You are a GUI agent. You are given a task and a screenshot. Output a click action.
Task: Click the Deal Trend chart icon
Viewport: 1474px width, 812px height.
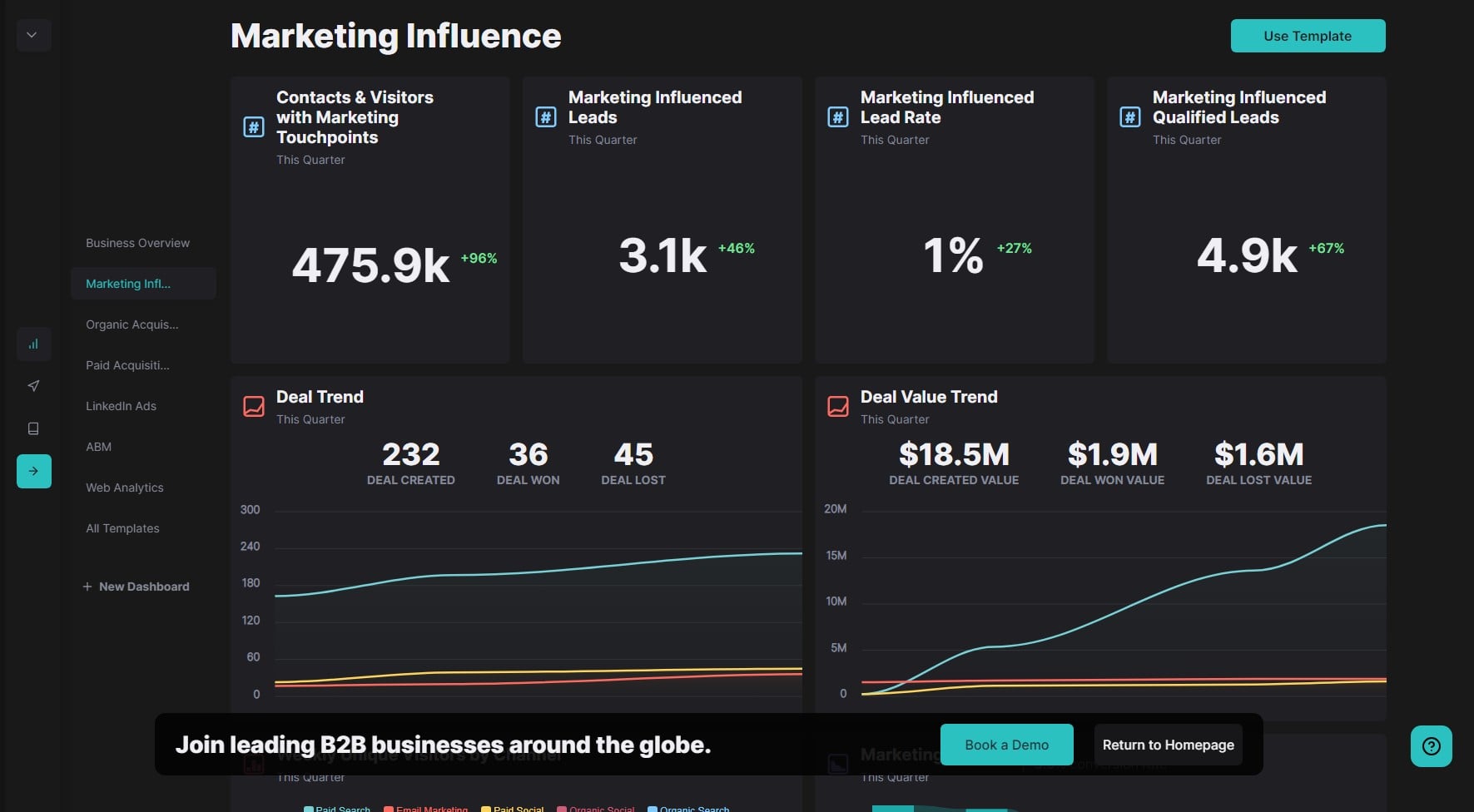(x=254, y=407)
